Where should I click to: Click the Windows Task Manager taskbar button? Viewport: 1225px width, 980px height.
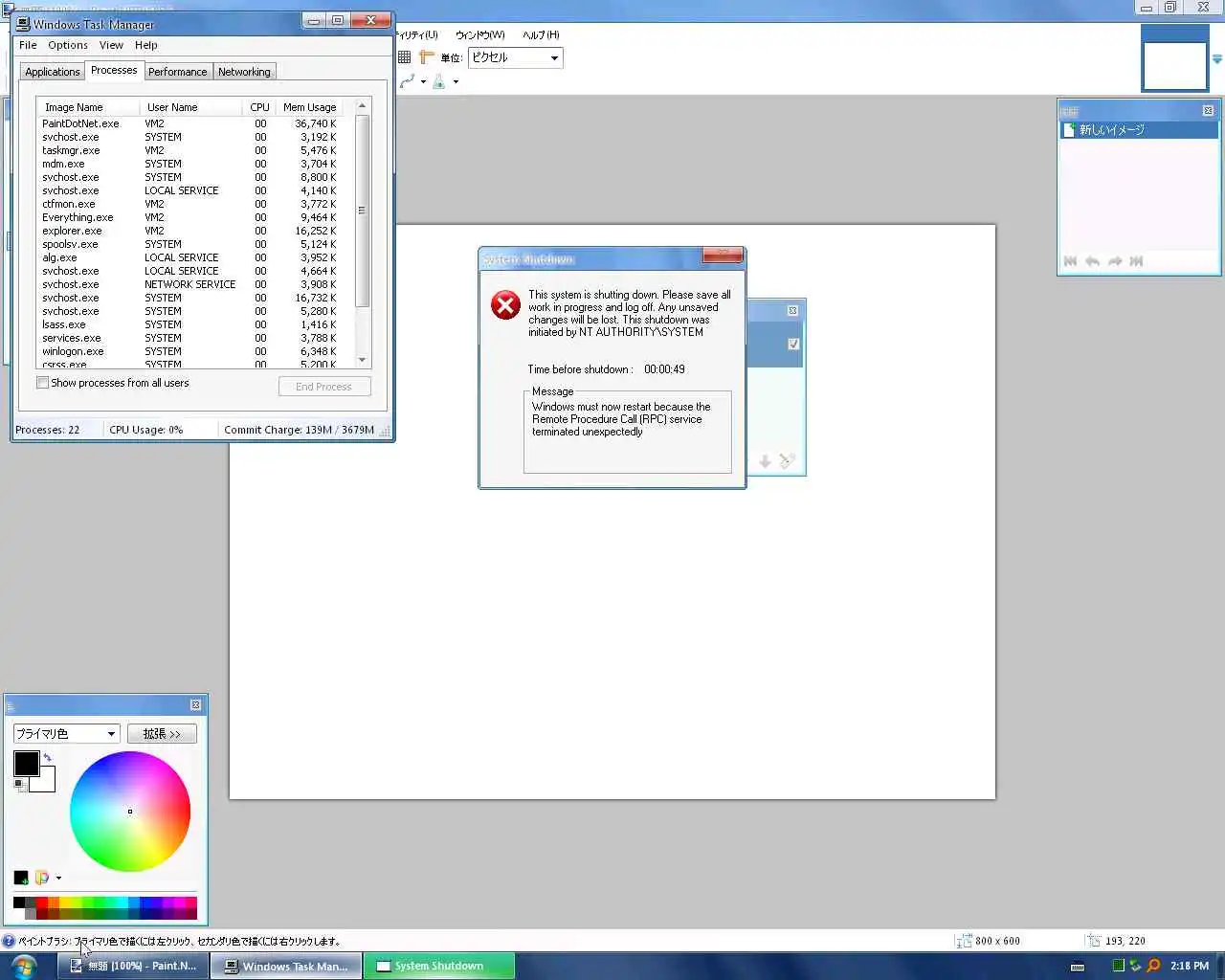[x=286, y=966]
